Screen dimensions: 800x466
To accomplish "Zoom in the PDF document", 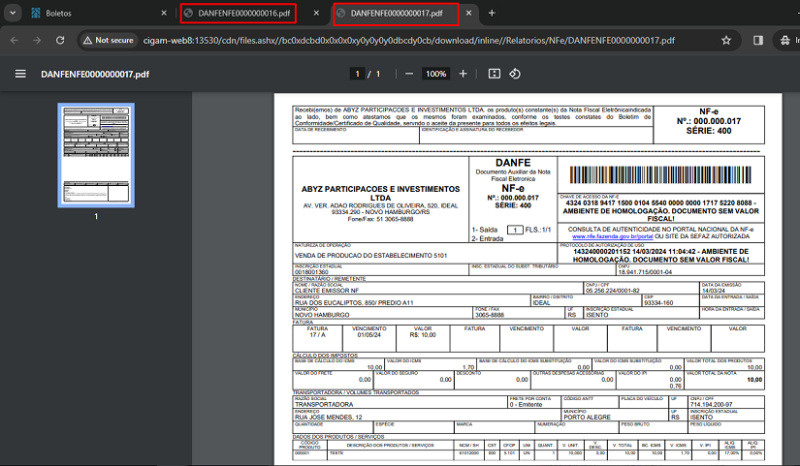I will click(x=463, y=74).
